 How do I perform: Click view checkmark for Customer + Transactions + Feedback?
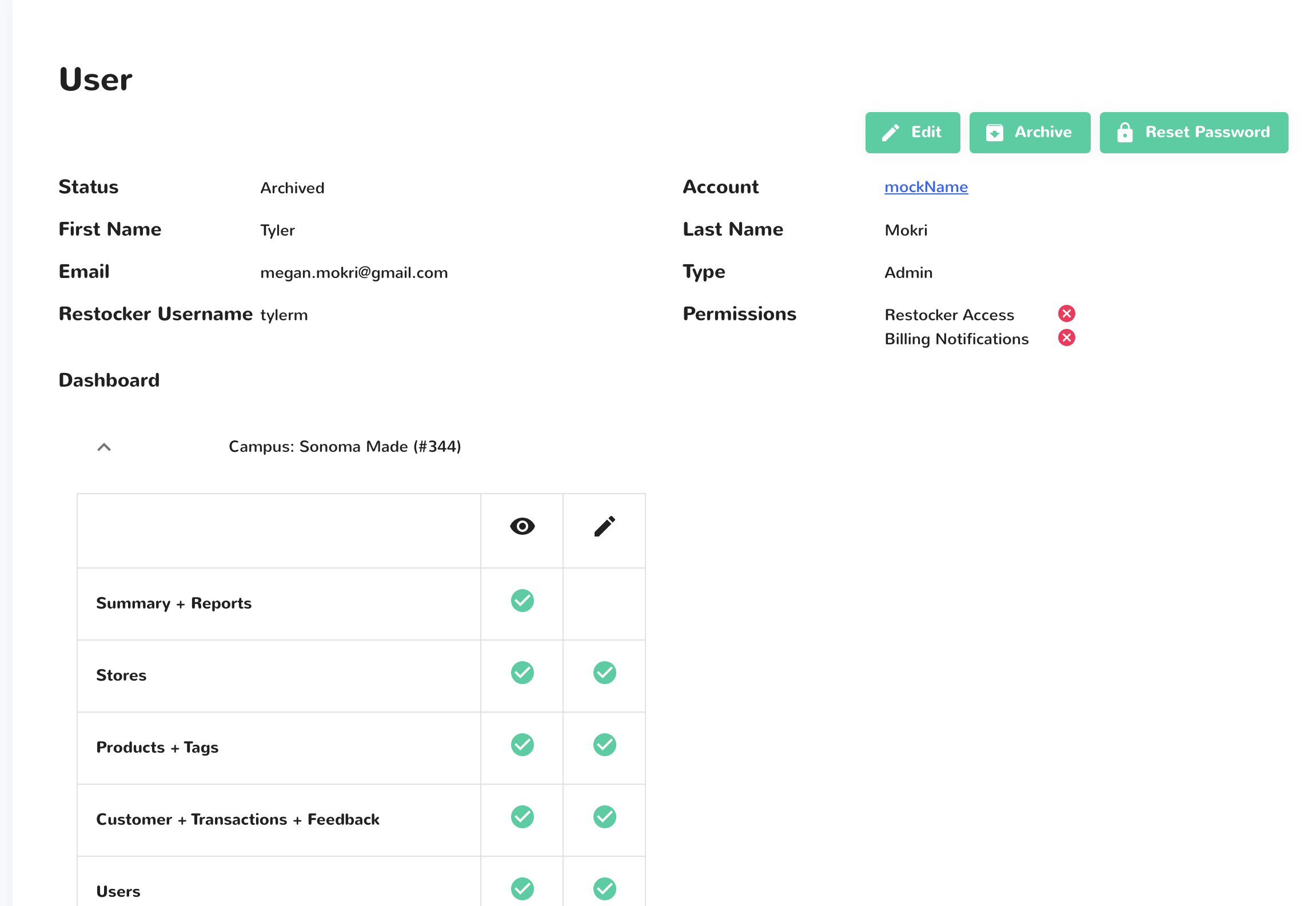[x=522, y=817]
